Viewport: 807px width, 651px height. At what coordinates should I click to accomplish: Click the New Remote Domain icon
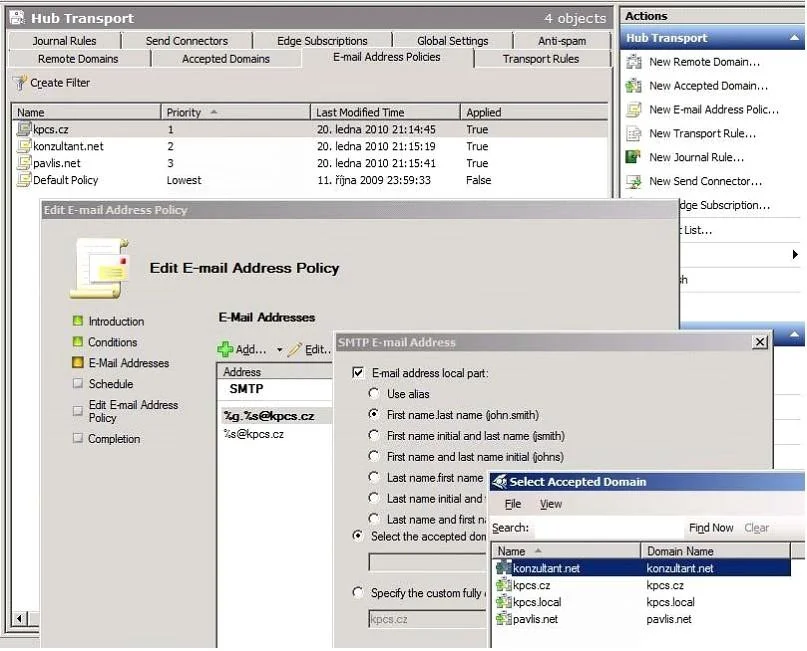coord(634,62)
